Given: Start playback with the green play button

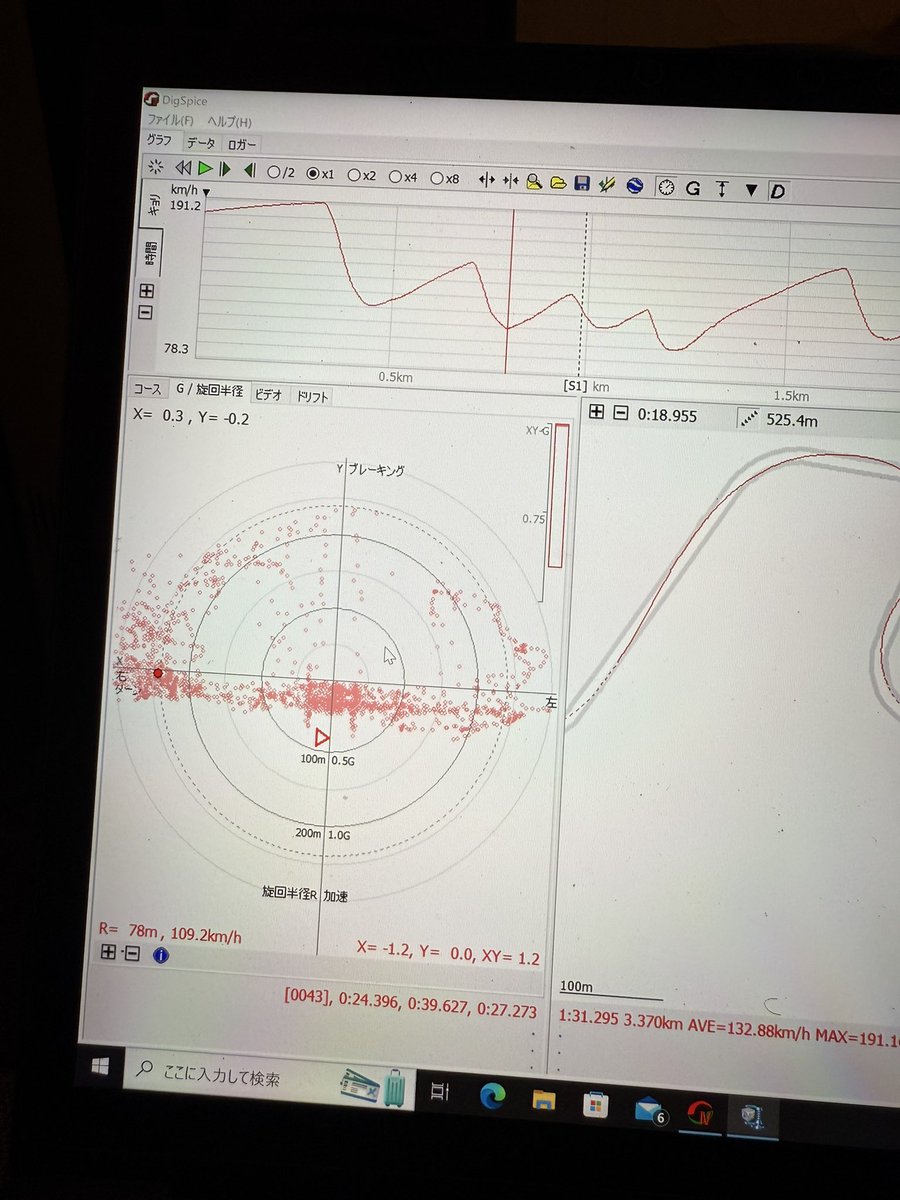Looking at the screenshot, I should (205, 169).
